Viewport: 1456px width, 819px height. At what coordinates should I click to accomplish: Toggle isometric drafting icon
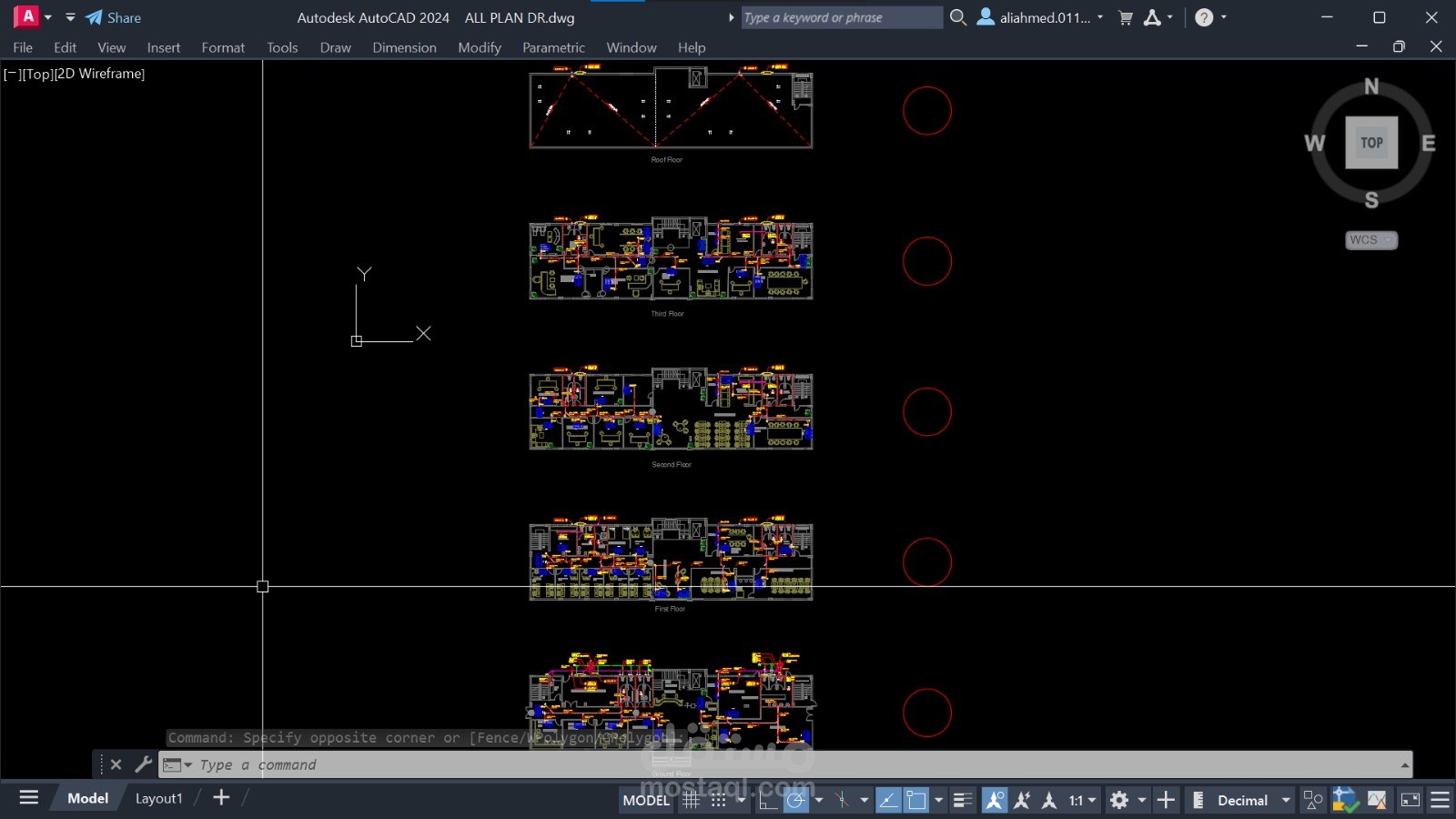[x=842, y=800]
